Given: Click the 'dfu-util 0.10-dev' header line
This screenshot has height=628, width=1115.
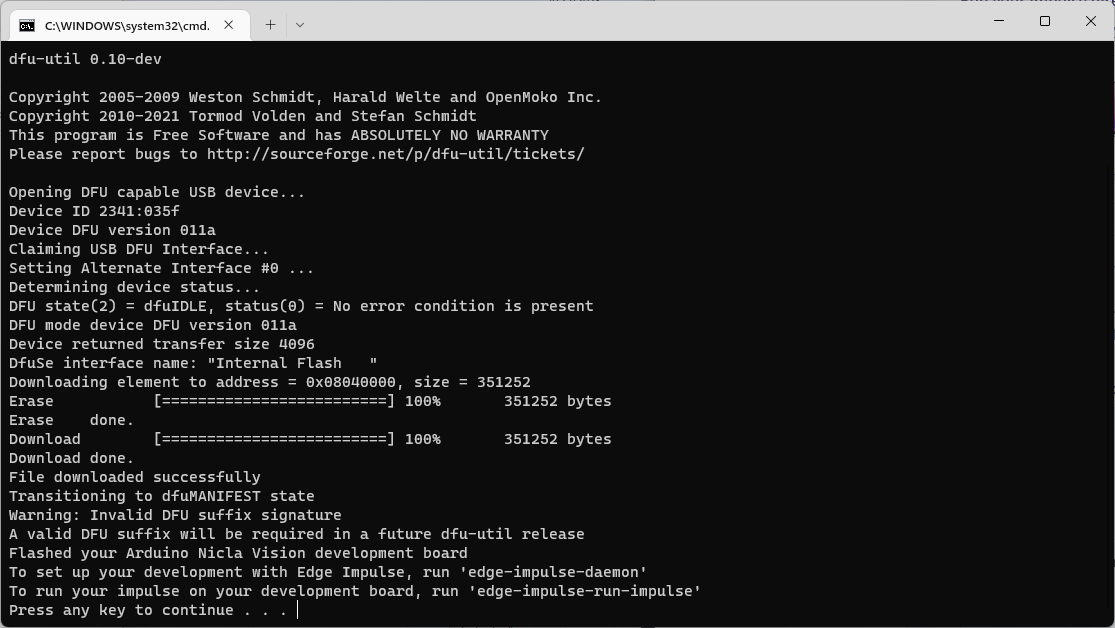Looking at the screenshot, I should (x=85, y=59).
